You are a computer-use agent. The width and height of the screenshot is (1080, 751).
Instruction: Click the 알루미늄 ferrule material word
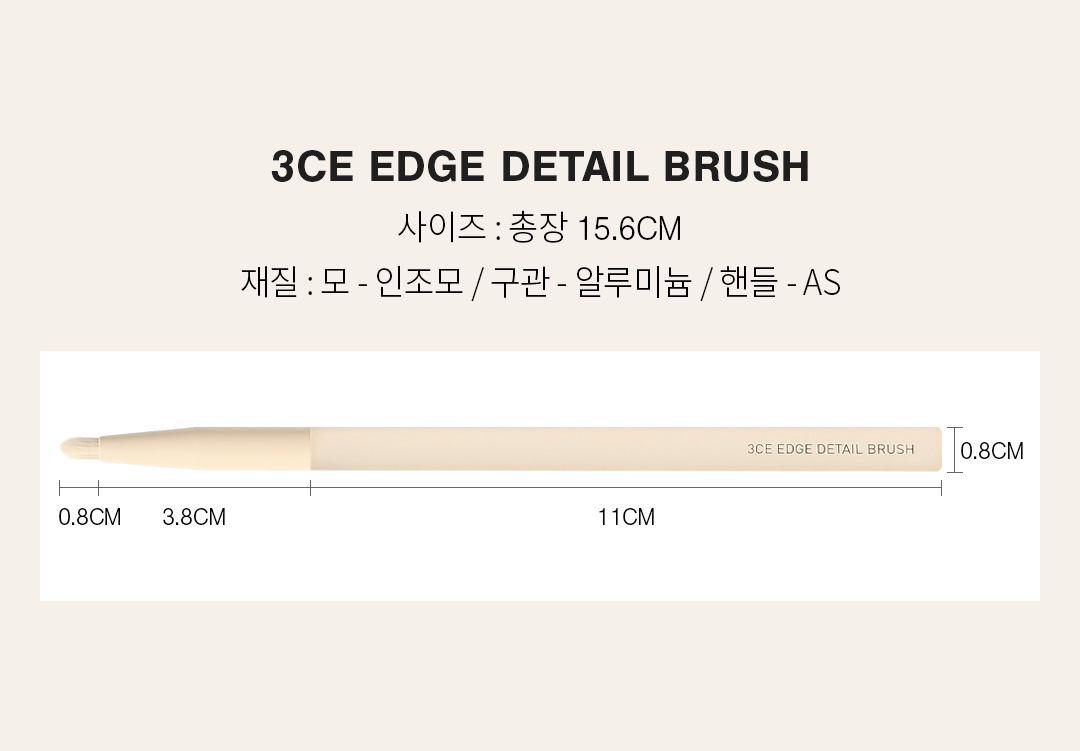point(634,283)
